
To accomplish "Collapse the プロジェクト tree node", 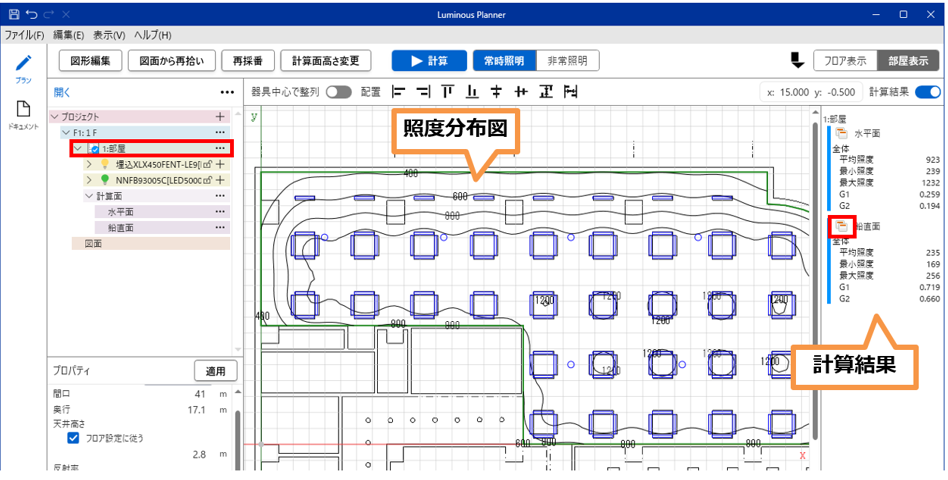I will (x=55, y=117).
